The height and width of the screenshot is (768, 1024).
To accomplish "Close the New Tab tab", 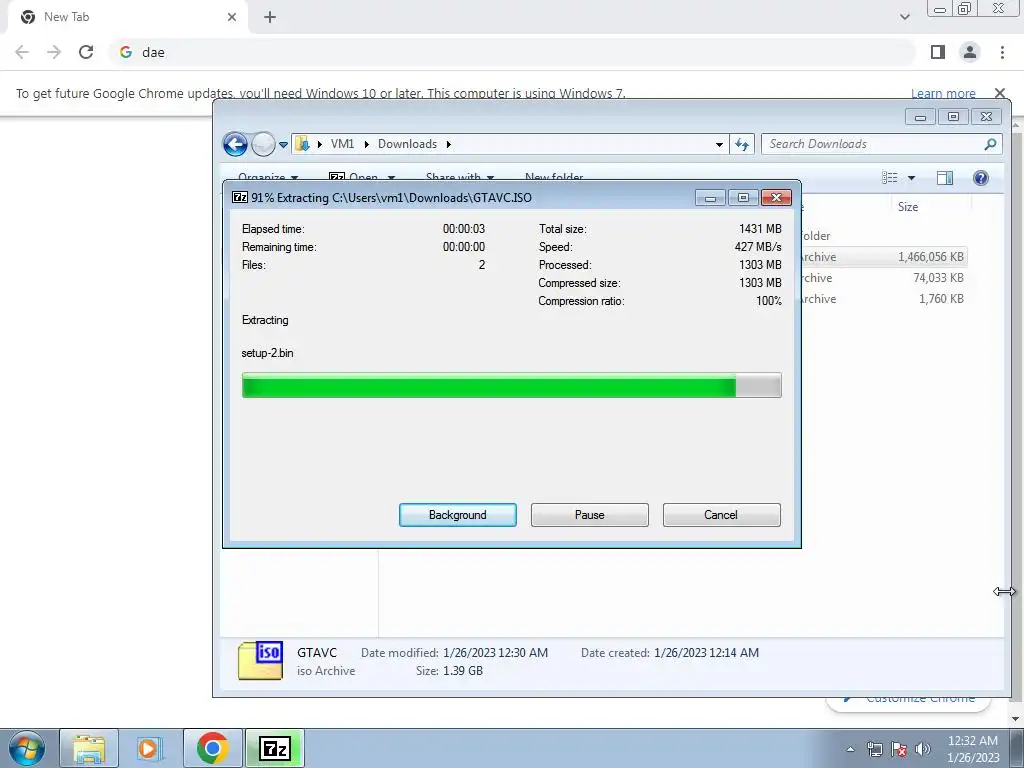I will (232, 17).
